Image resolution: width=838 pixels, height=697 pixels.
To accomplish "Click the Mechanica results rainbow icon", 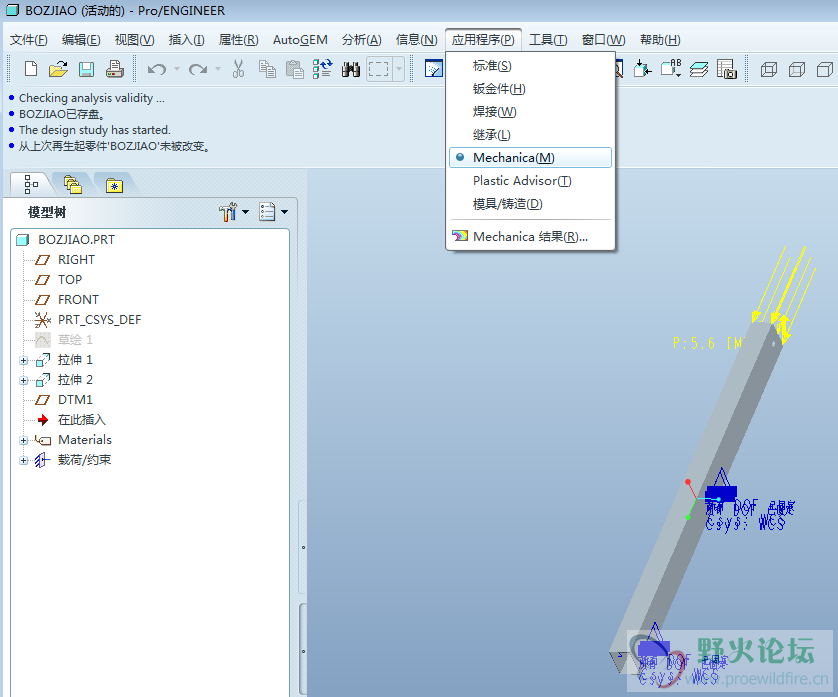I will coord(460,236).
